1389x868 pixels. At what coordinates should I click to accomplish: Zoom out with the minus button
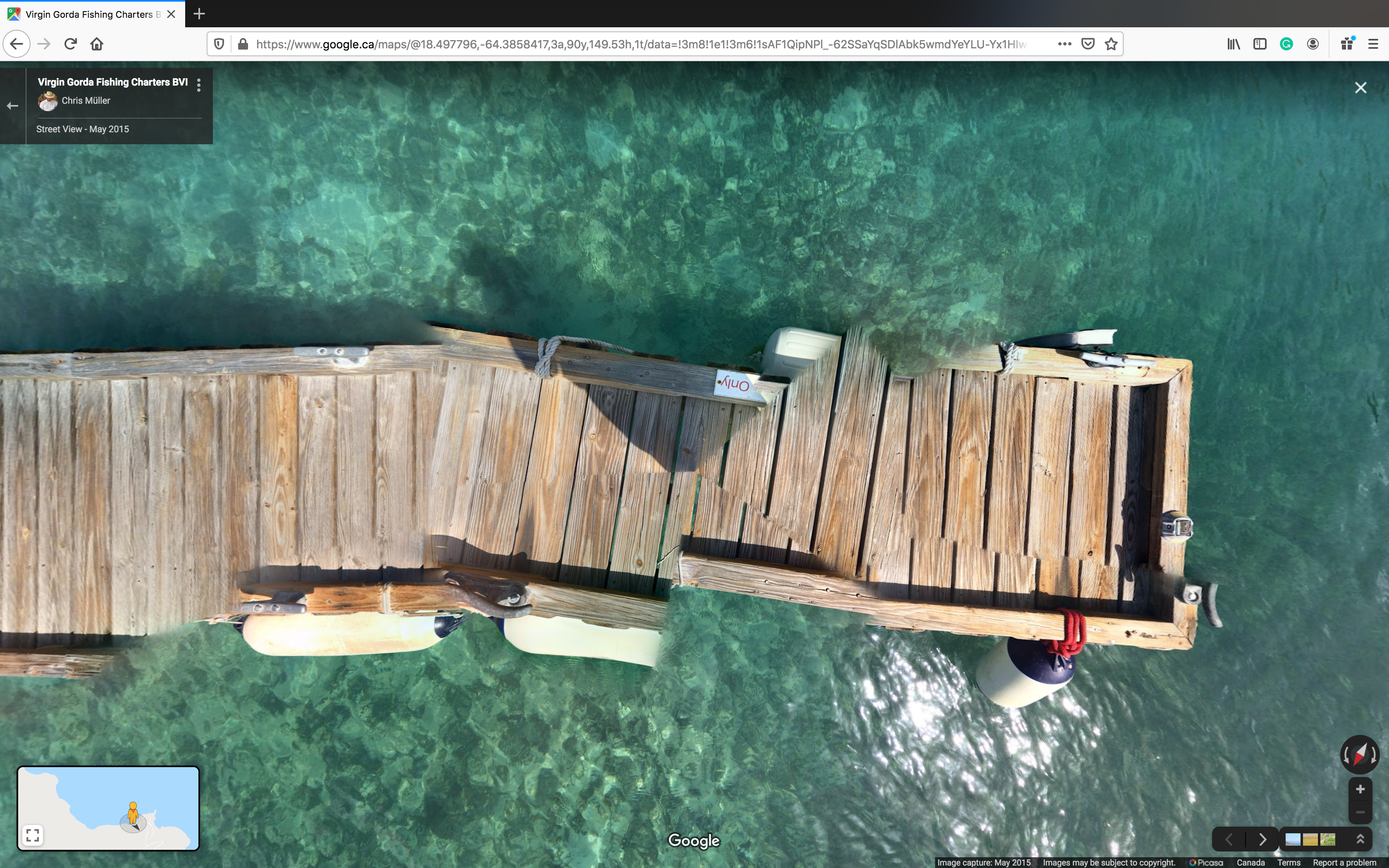[x=1360, y=812]
